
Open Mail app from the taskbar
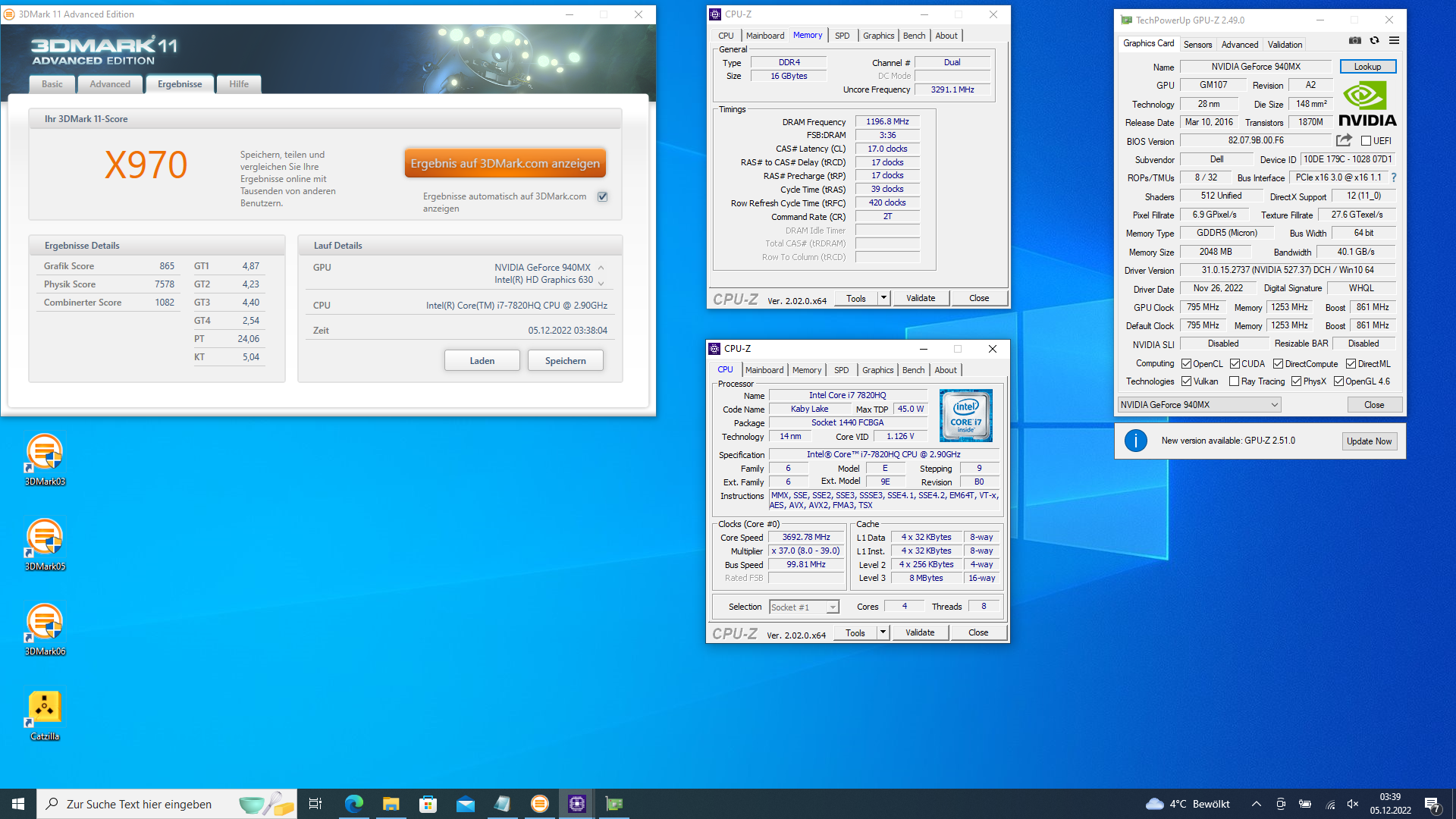click(465, 804)
